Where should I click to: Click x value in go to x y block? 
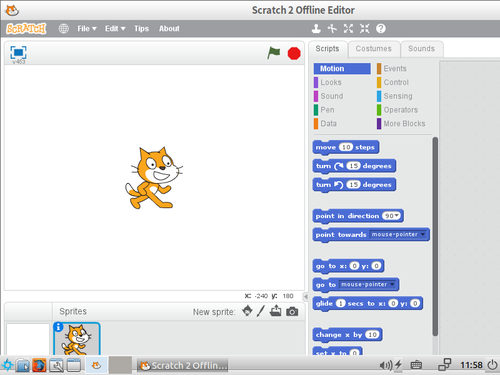tap(354, 266)
